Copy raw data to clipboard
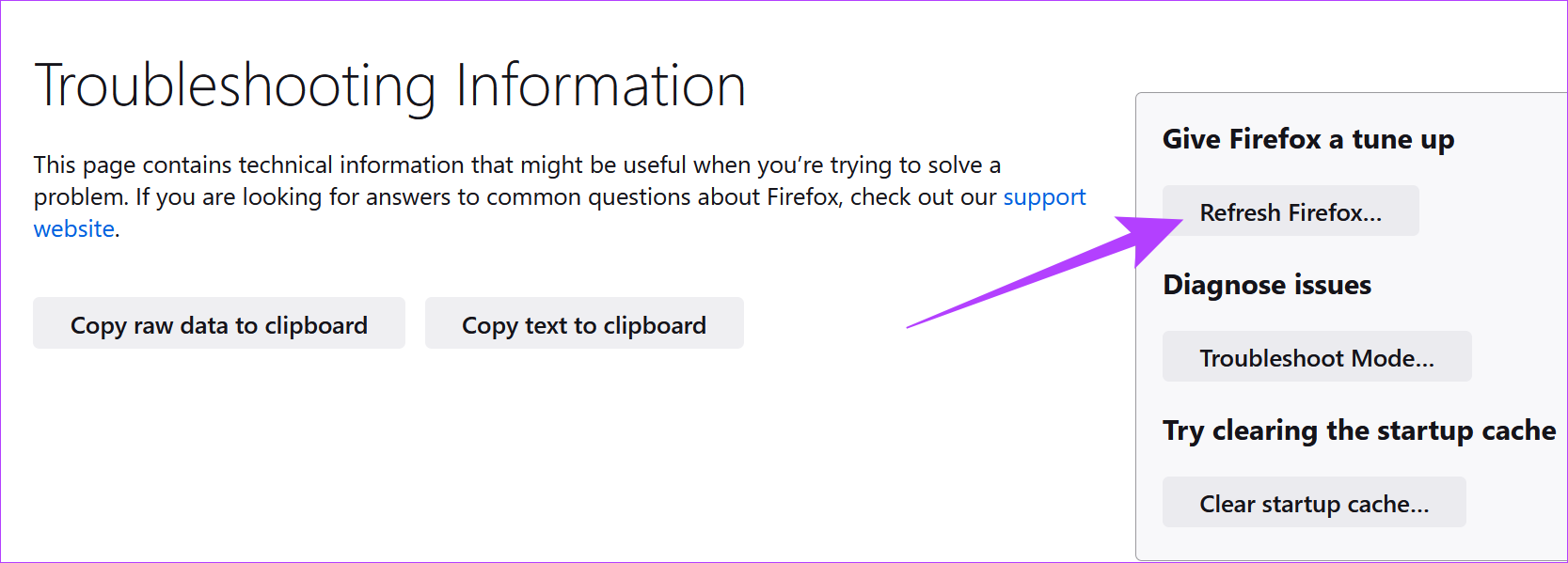 point(218,324)
